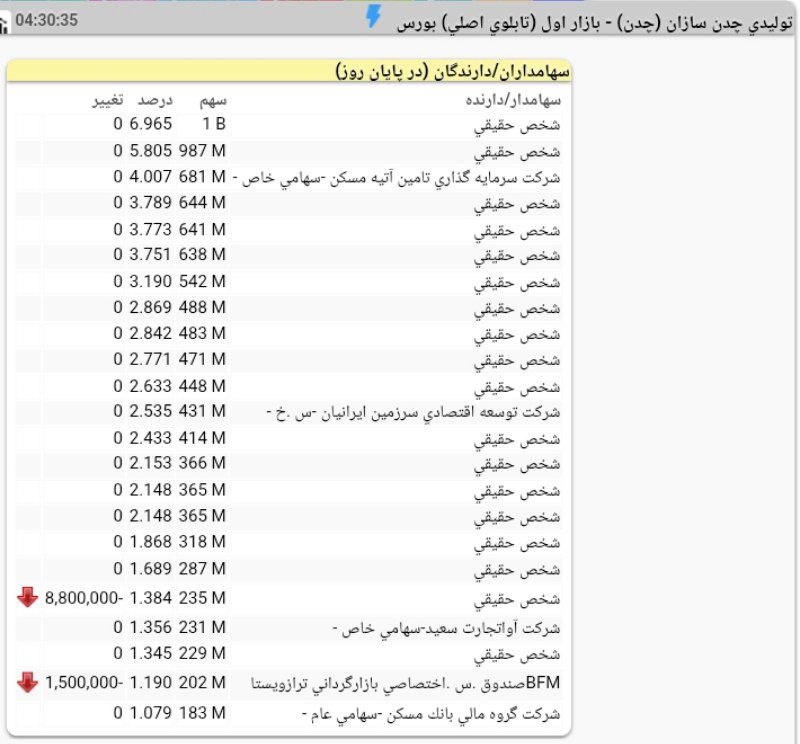This screenshot has width=800, height=744.
Task: Select شركت گروه مالي بانك مسكن row
Action: click(432, 714)
